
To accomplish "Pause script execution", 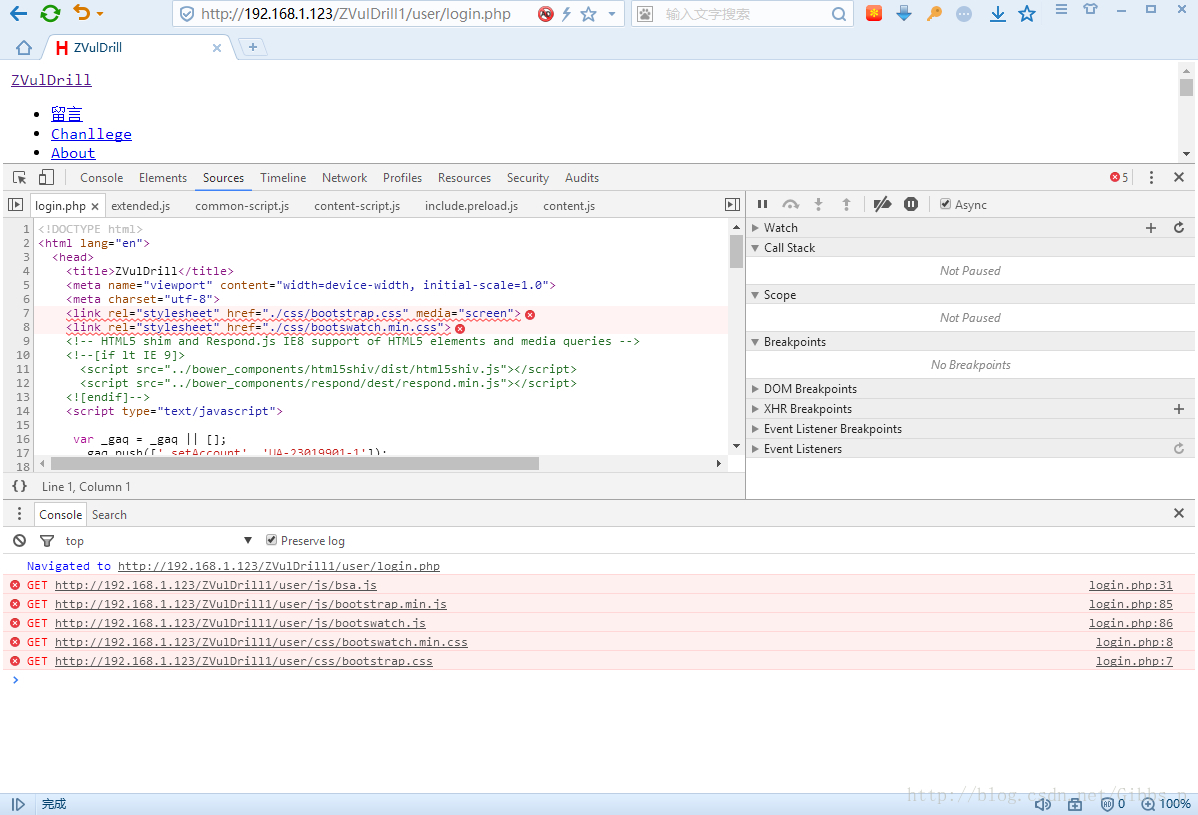I will pos(762,204).
